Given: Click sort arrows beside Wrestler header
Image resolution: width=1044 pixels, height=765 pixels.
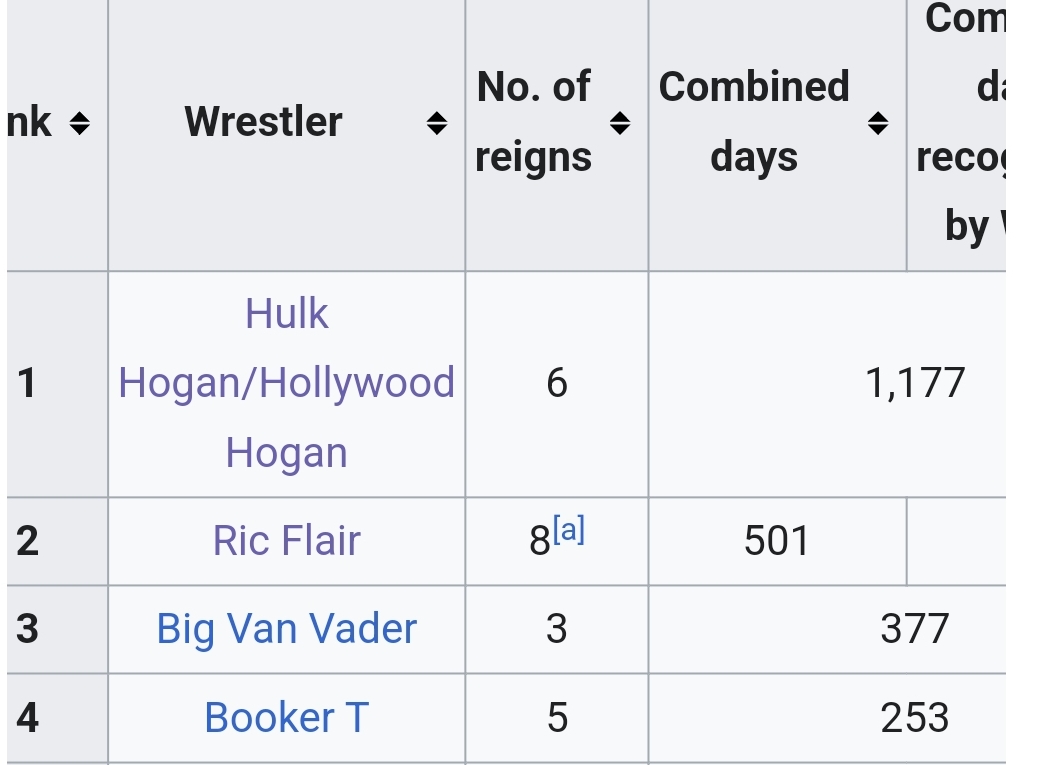Looking at the screenshot, I should (x=436, y=123).
